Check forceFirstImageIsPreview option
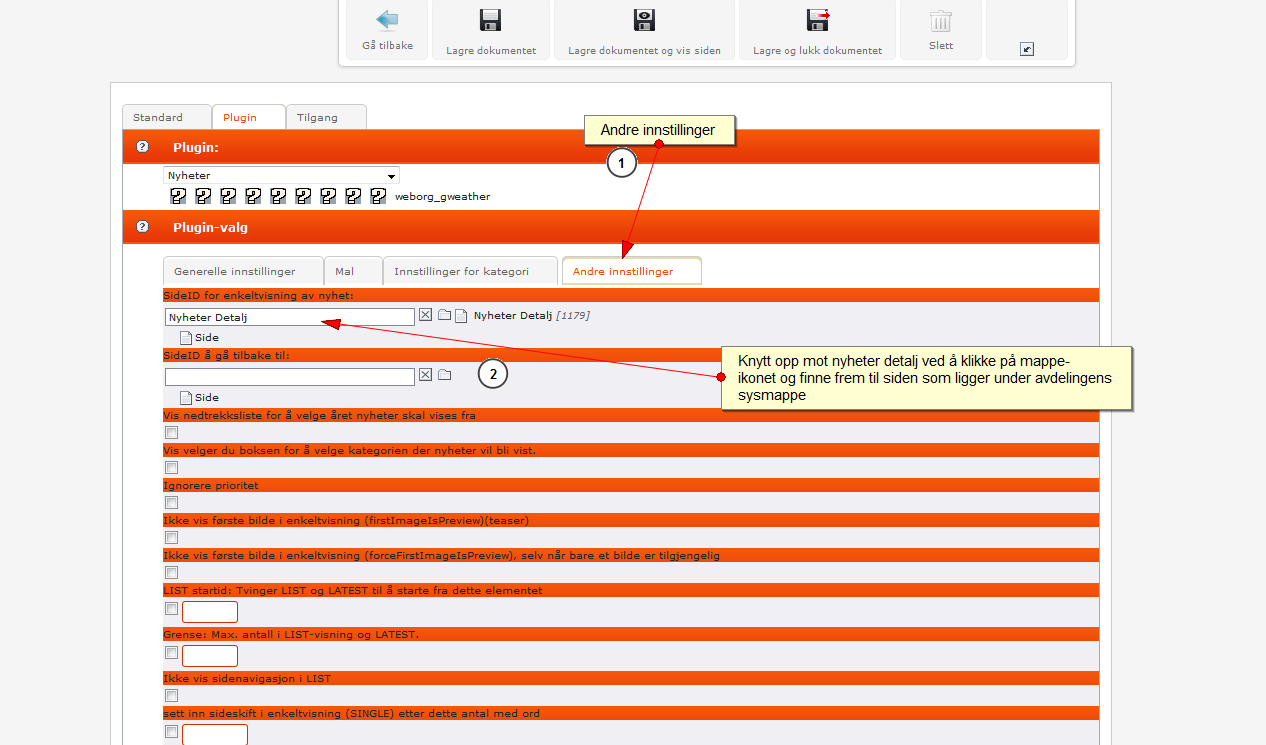The width and height of the screenshot is (1266, 745). coord(172,573)
